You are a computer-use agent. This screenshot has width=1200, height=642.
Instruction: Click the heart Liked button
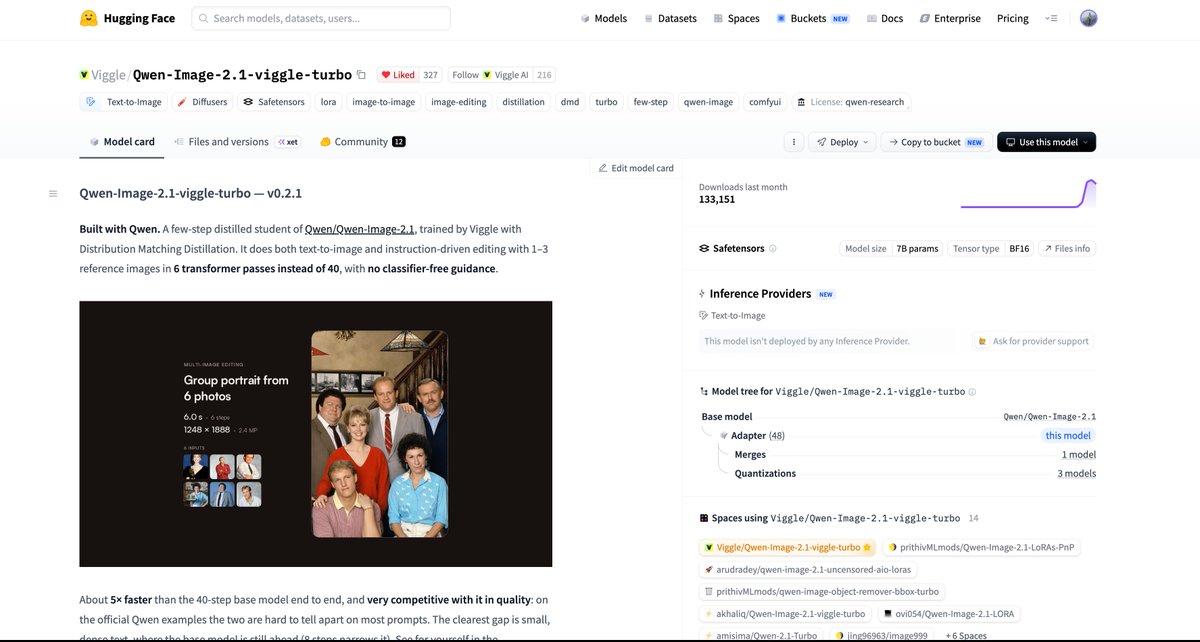coord(397,75)
